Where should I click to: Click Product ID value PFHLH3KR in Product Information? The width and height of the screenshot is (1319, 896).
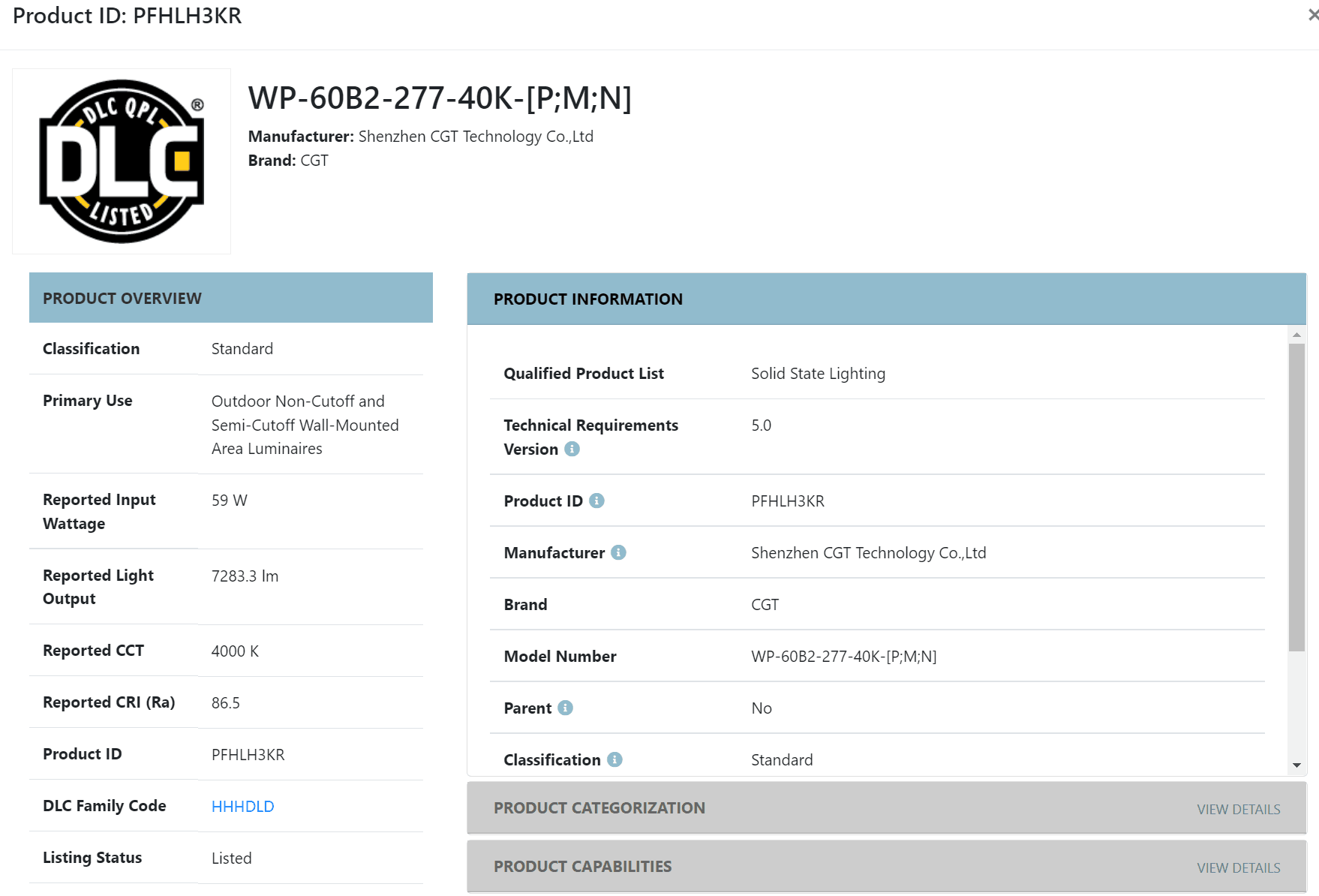[788, 501]
